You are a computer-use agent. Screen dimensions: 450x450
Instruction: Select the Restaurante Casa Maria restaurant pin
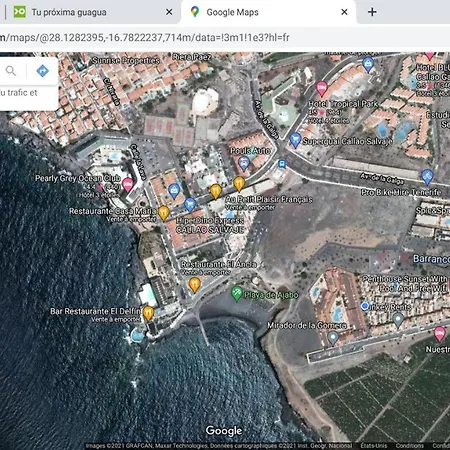(x=163, y=213)
